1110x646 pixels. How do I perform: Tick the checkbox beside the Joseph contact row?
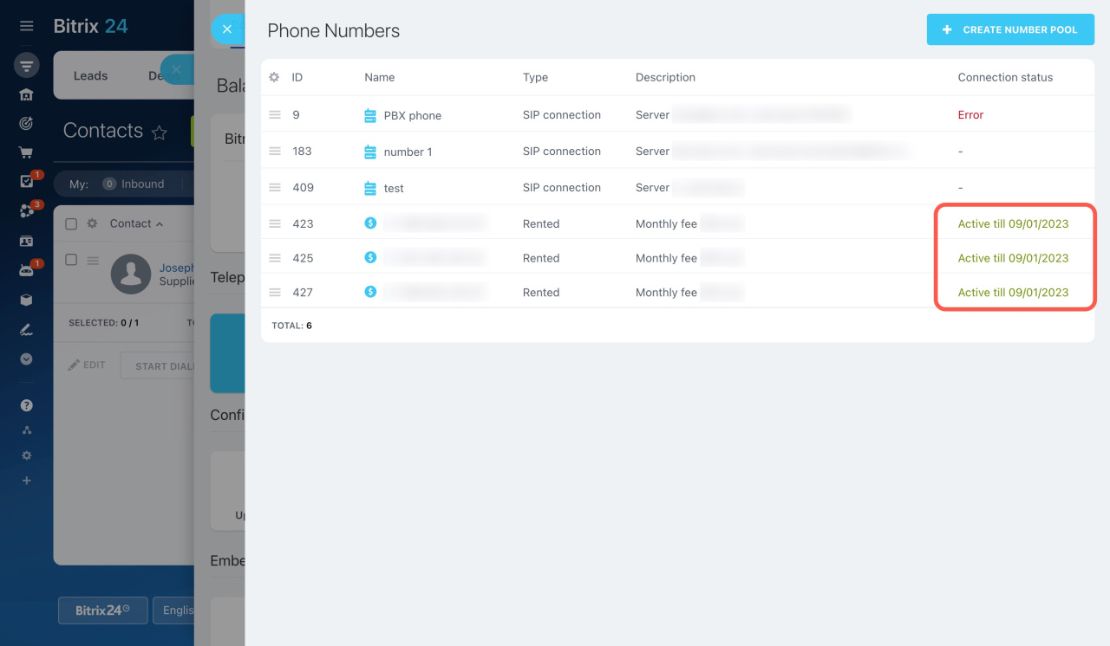[71, 260]
